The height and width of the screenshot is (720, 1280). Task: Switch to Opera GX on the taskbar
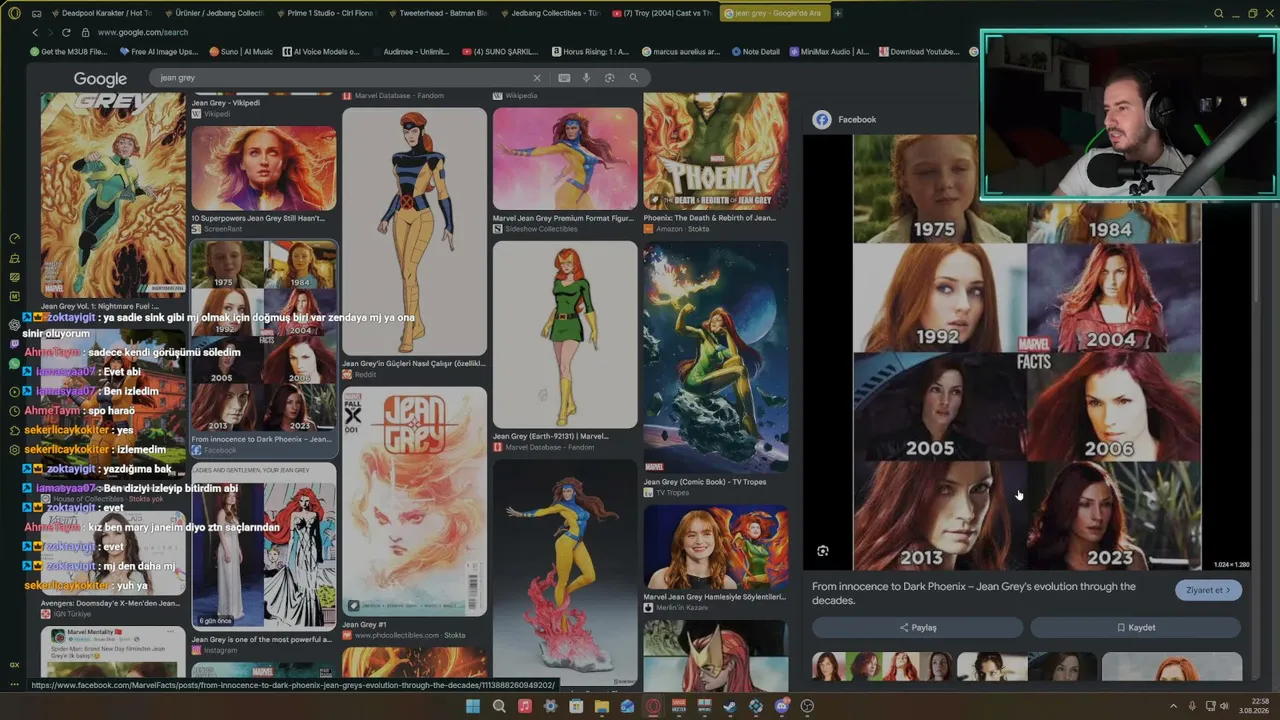[653, 706]
